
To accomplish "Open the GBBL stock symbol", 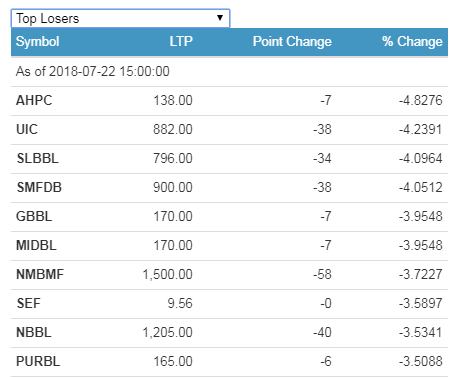I will pos(34,216).
